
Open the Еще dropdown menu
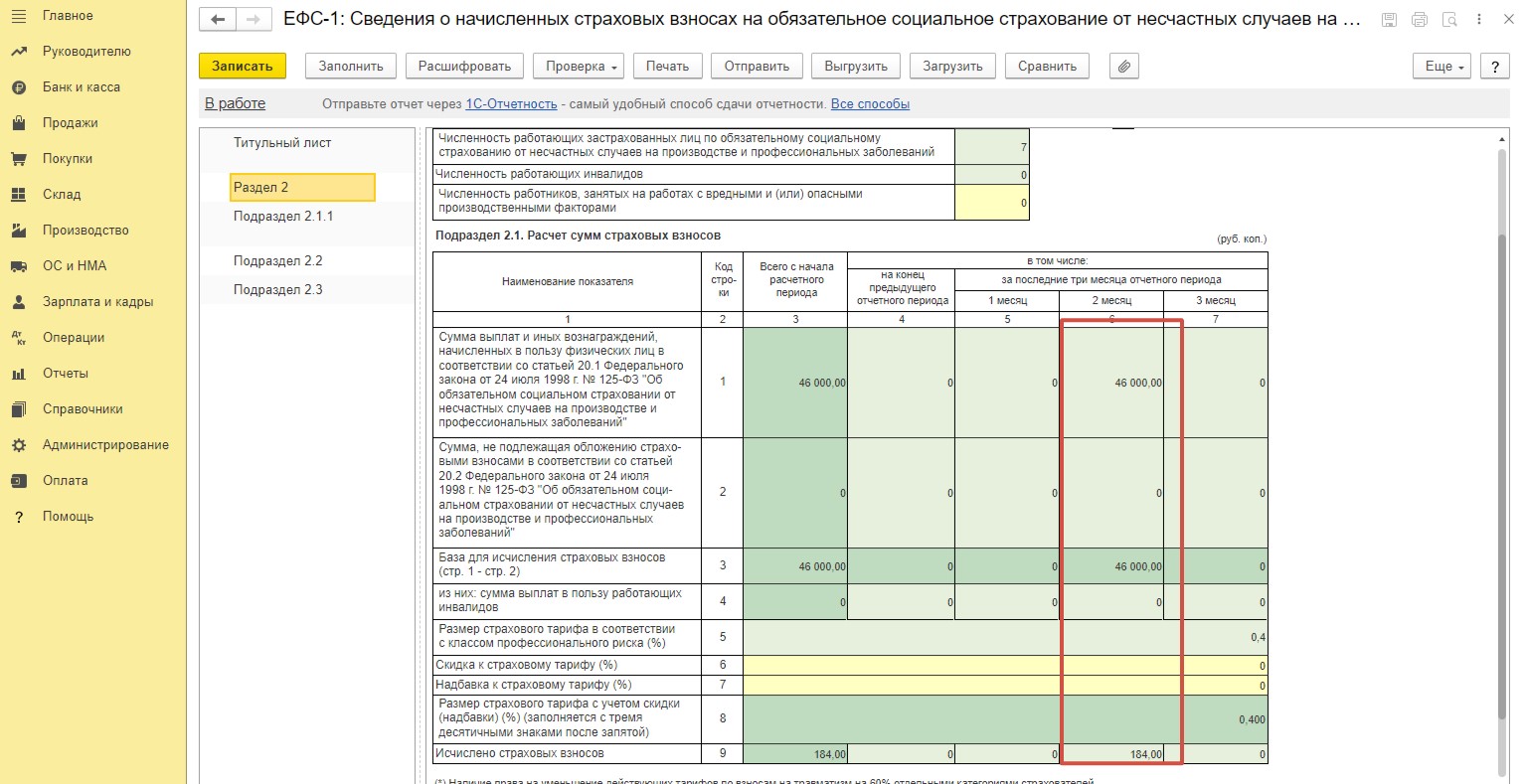pyautogui.click(x=1442, y=67)
